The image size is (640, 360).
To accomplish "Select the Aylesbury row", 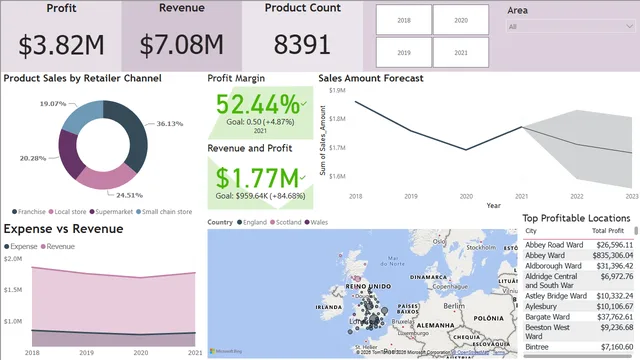I will [579, 306].
